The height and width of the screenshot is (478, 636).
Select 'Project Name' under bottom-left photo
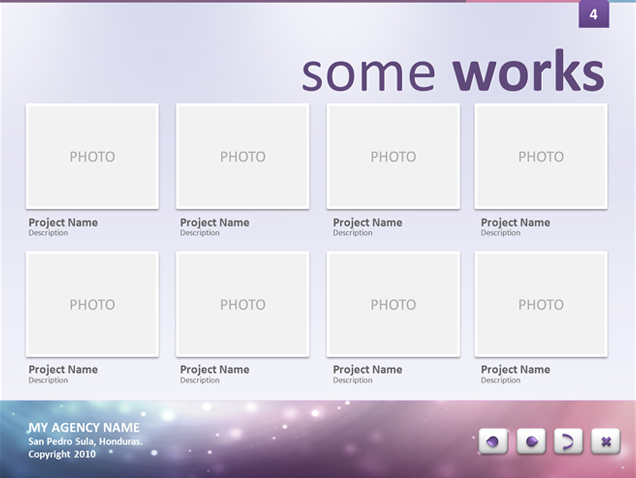click(x=63, y=370)
